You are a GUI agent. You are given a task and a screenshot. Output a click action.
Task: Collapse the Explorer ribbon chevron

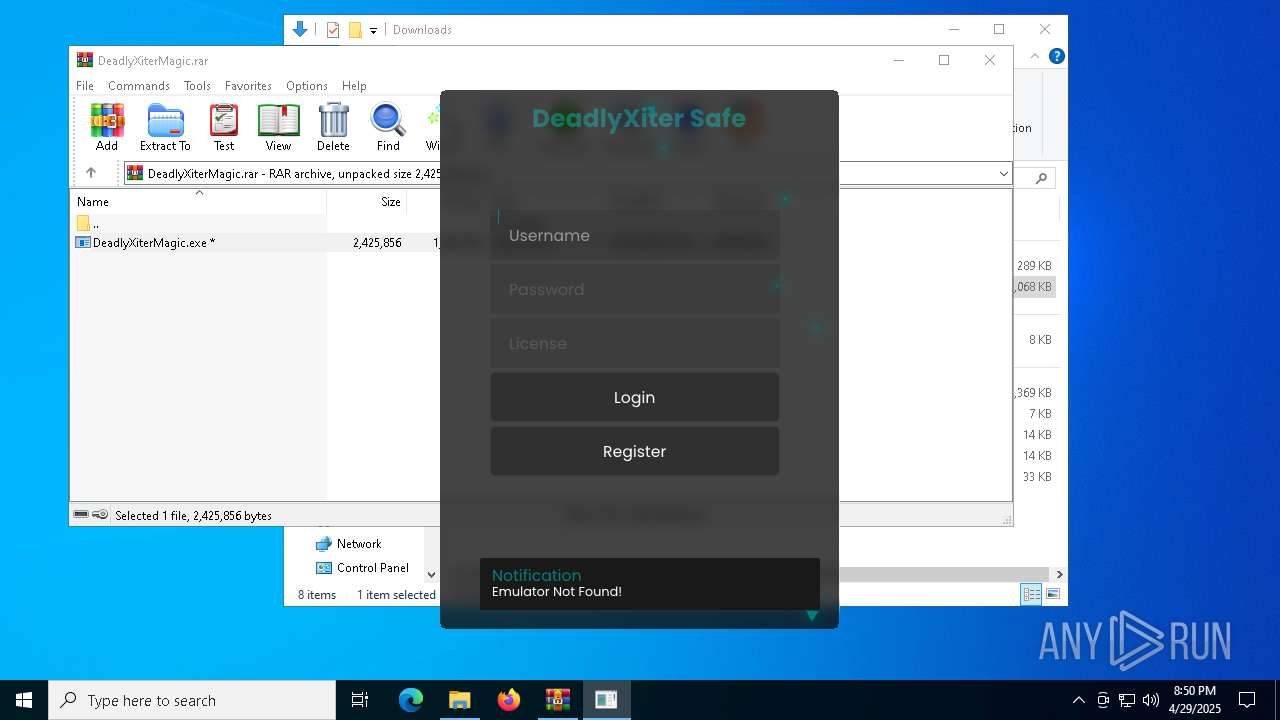[1037, 56]
